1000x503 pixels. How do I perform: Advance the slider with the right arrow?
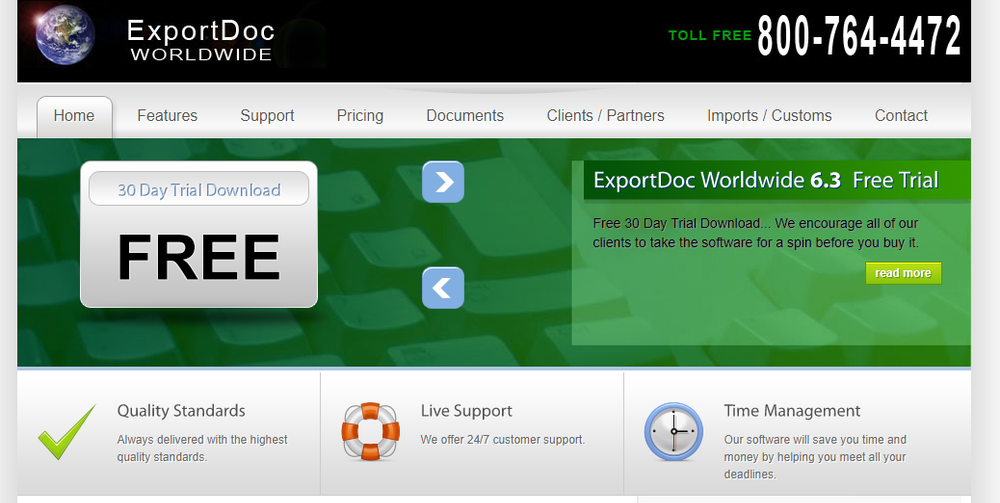(x=443, y=182)
